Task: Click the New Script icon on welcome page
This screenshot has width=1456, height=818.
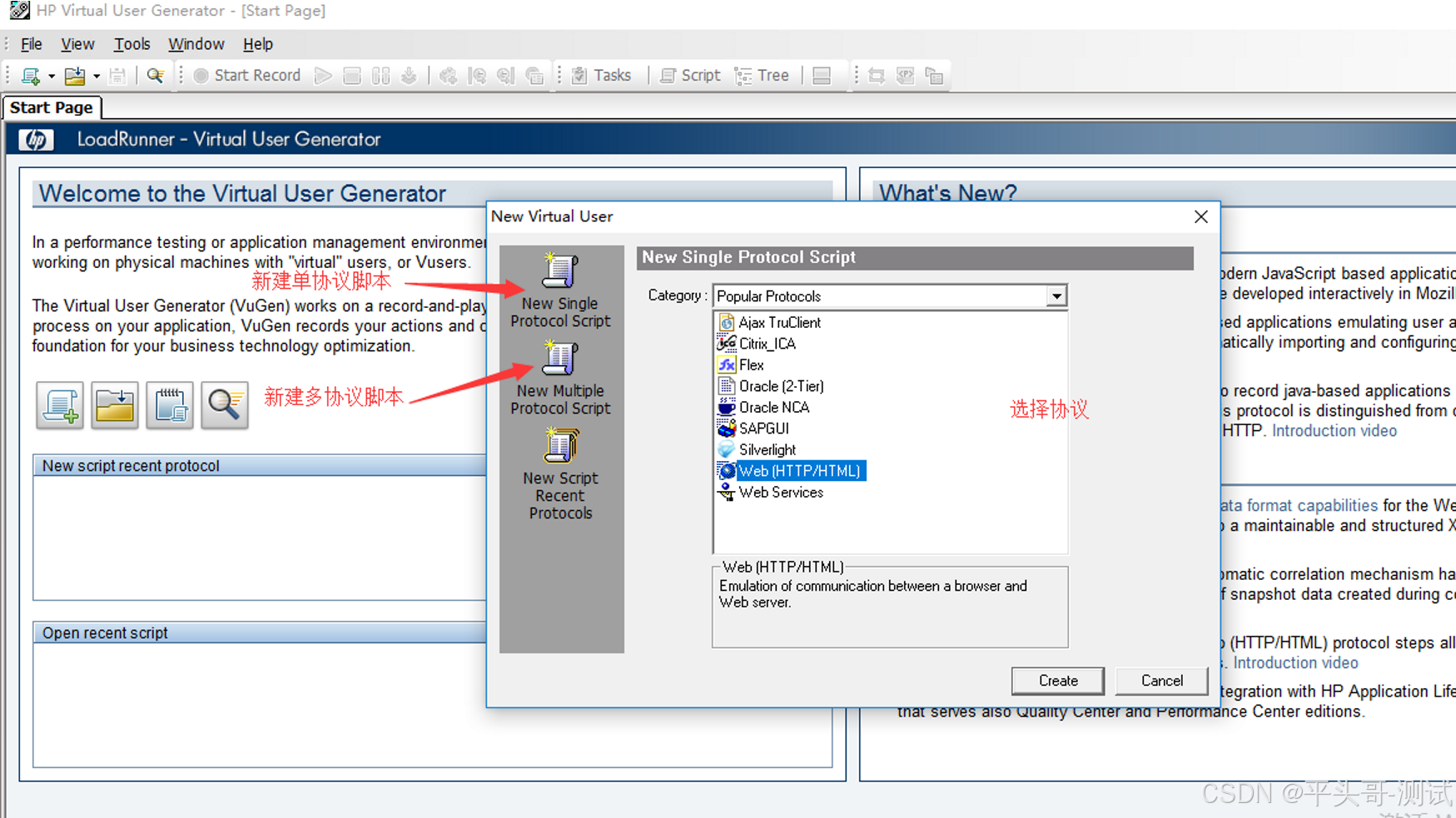Action: point(60,405)
